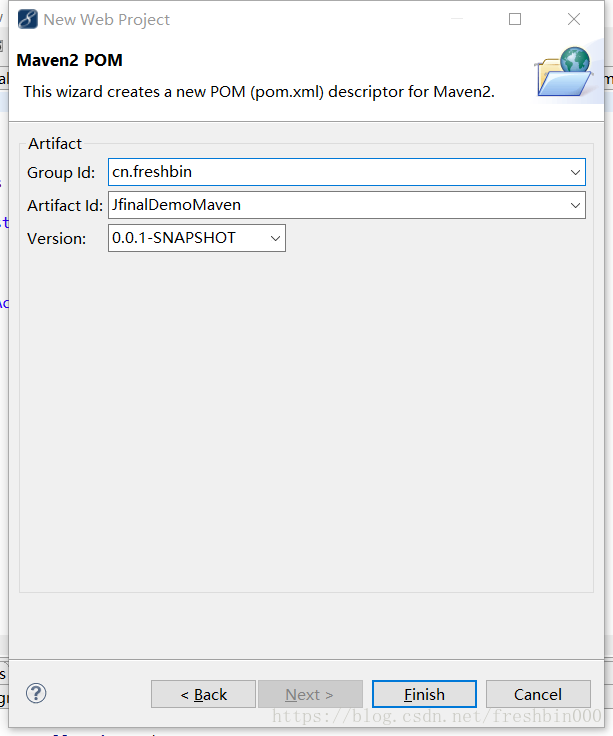
Task: Maximize the New Web Project dialog
Action: coord(515,19)
